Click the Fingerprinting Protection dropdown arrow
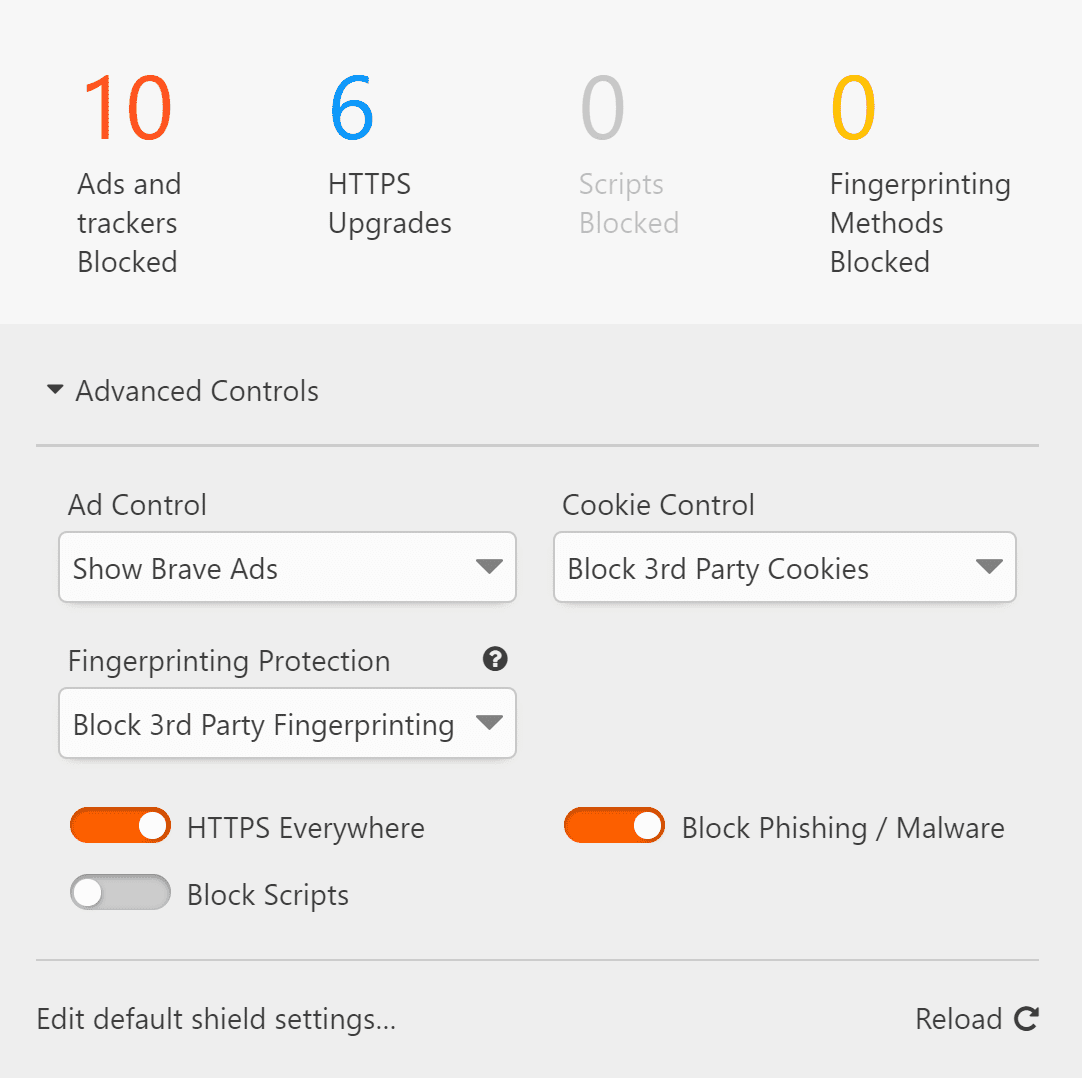The image size is (1082, 1078). [489, 723]
